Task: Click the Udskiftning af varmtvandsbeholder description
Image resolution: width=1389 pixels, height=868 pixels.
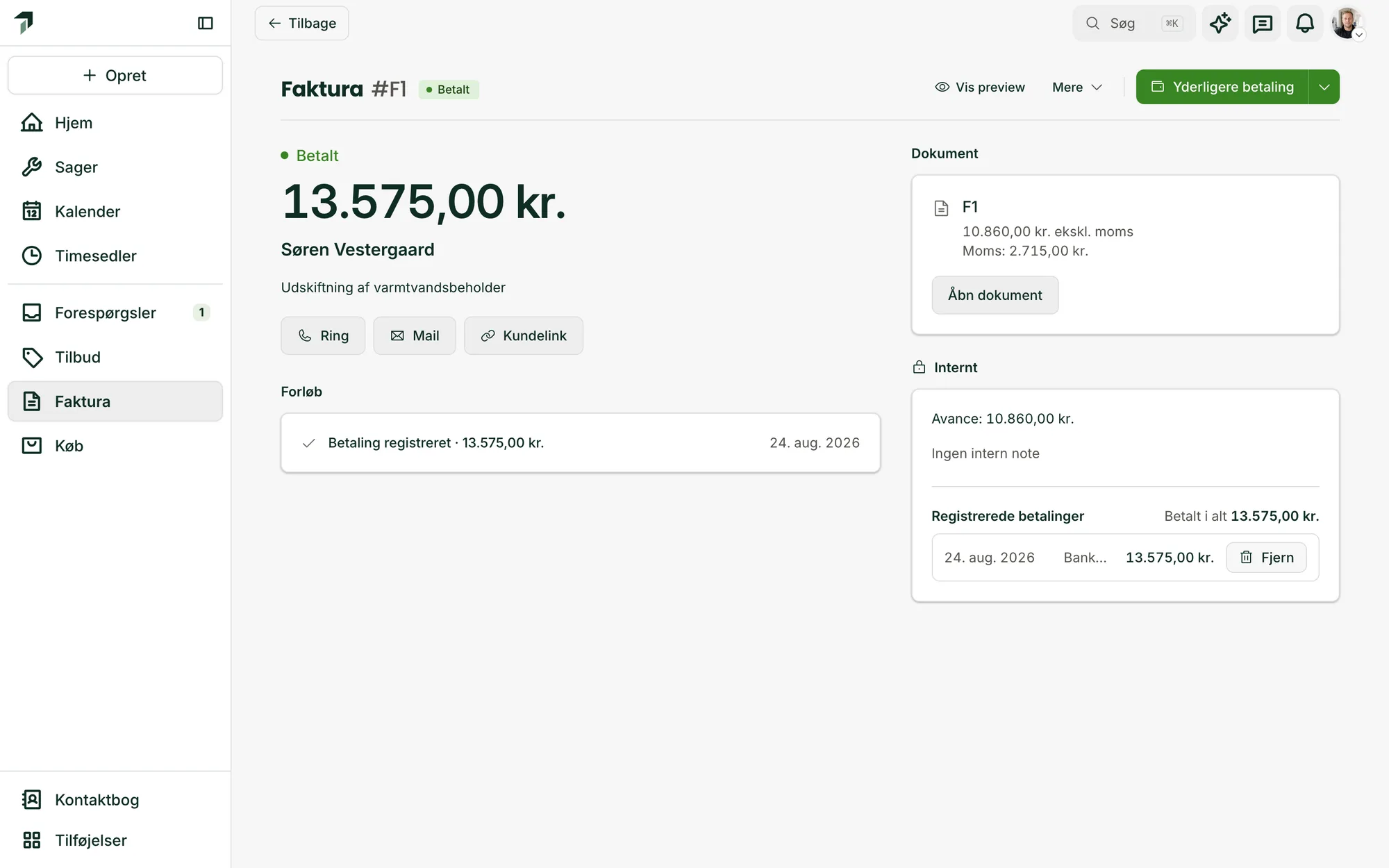Action: click(393, 287)
